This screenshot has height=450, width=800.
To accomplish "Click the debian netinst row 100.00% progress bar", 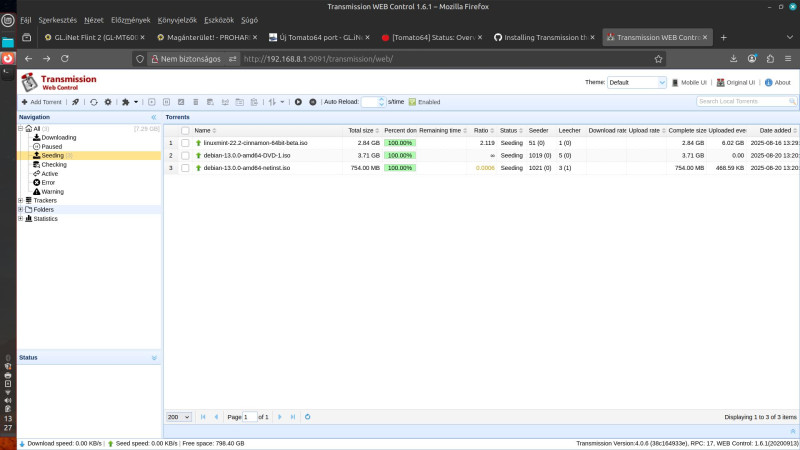I will (400, 168).
